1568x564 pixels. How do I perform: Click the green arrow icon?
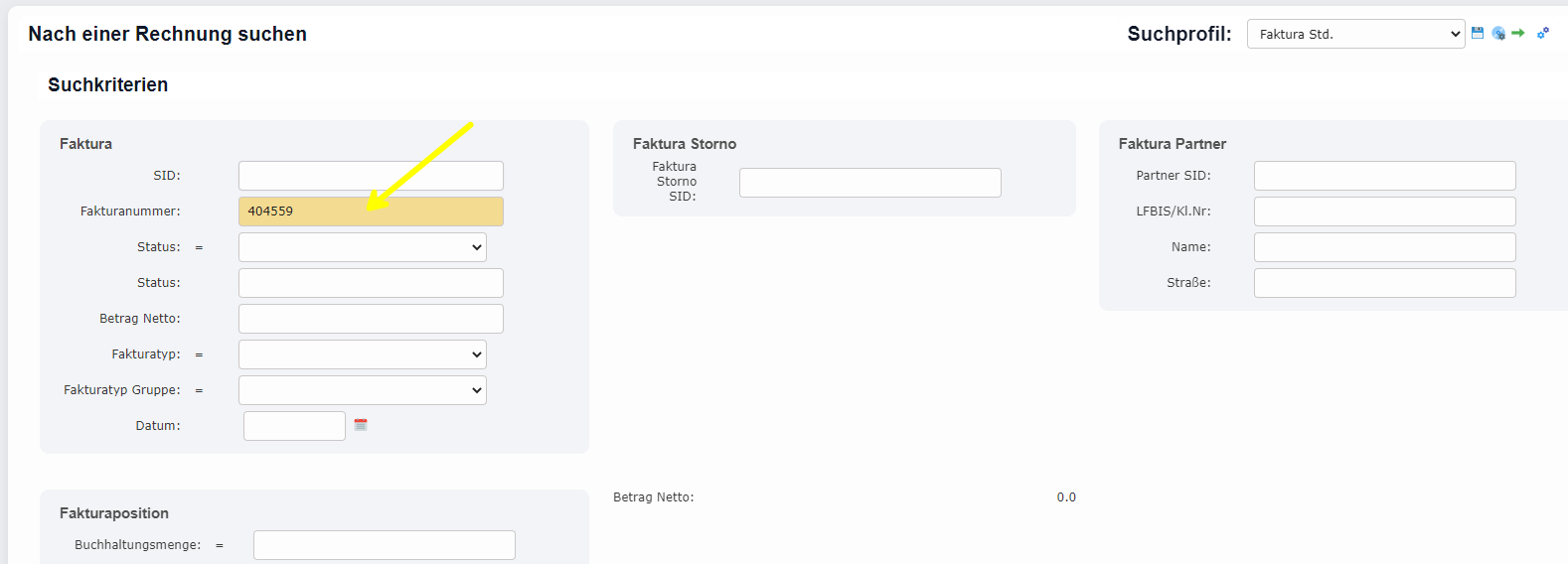pyautogui.click(x=1518, y=33)
